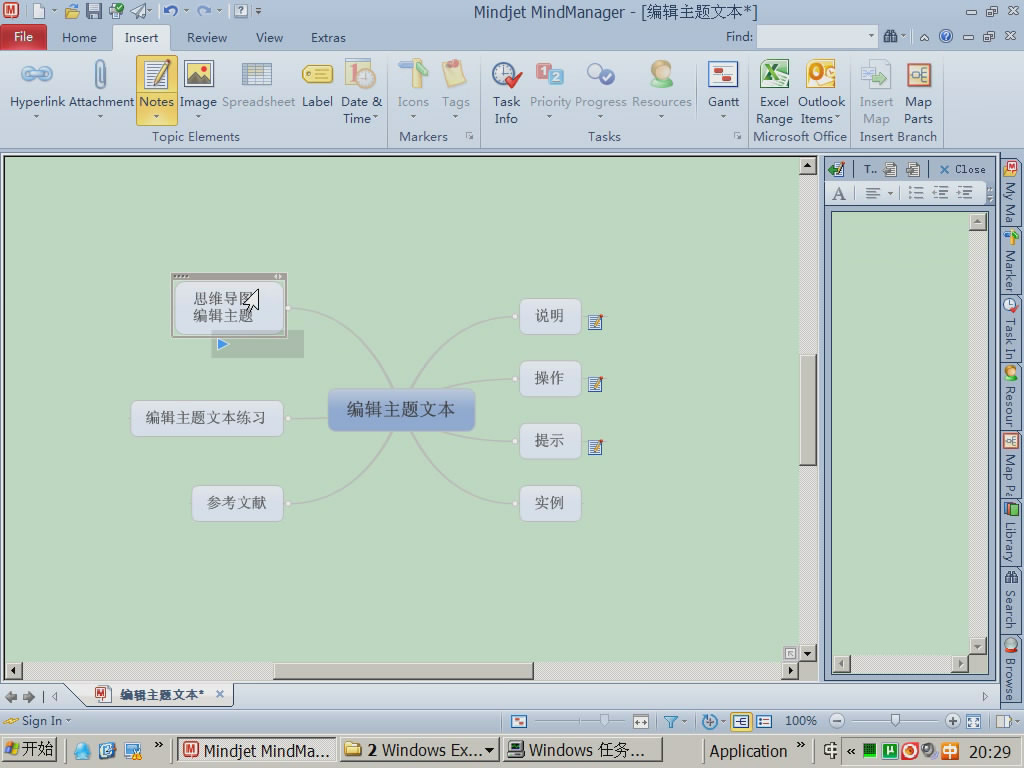Click the MindManager Help question icon
1024x768 pixels.
pyautogui.click(x=946, y=37)
